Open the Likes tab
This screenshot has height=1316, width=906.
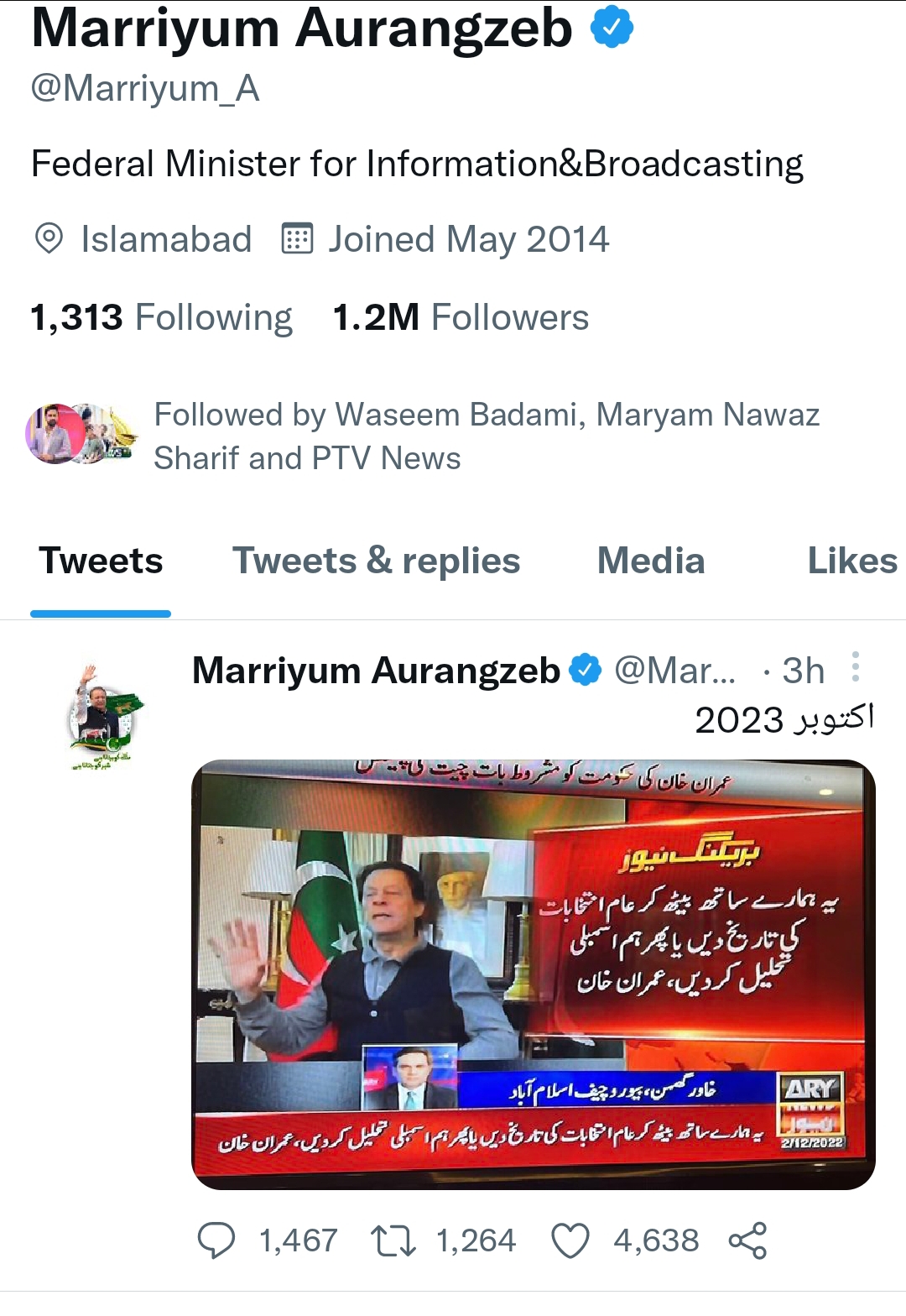tap(852, 561)
